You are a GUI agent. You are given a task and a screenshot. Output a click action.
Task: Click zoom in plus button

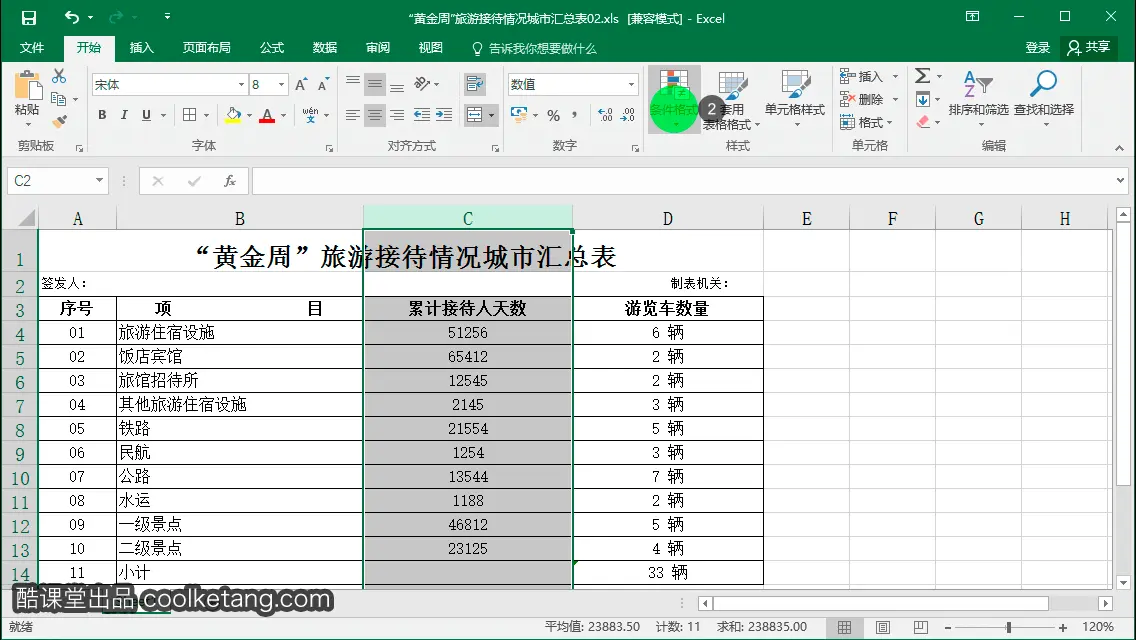(1063, 627)
